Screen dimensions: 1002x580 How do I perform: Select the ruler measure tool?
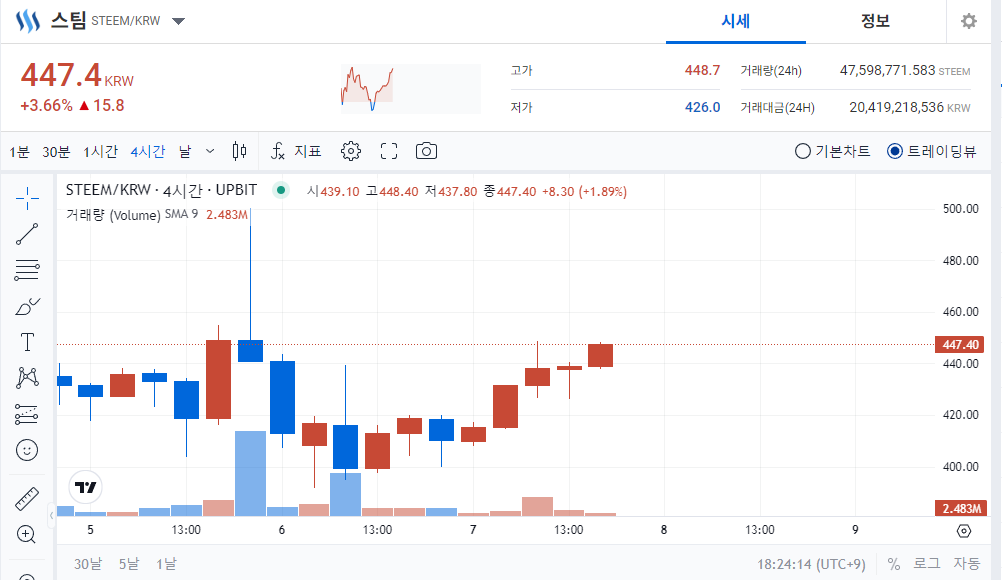[27, 499]
